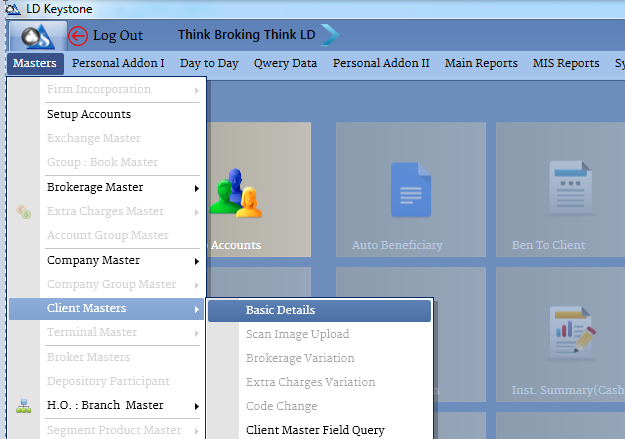The image size is (625, 439).
Task: Choose Client Master Field Query option
Action: [315, 430]
